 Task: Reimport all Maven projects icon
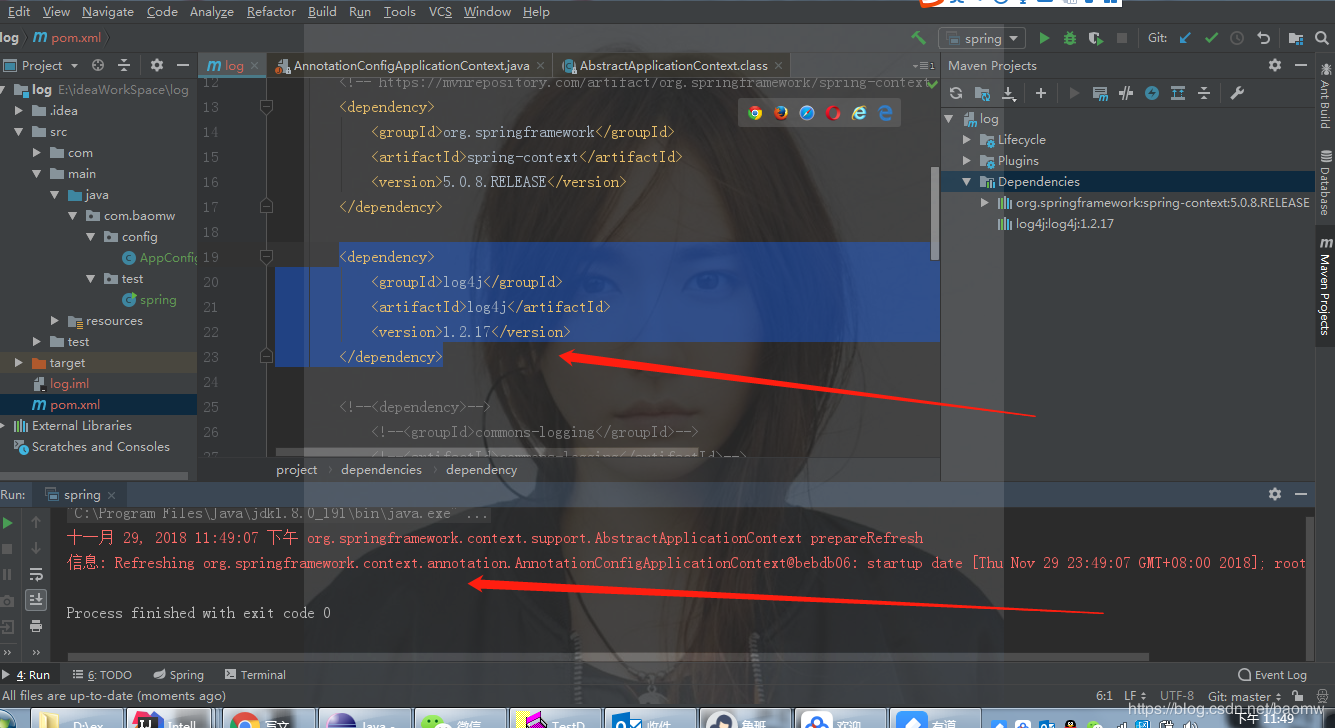click(956, 93)
